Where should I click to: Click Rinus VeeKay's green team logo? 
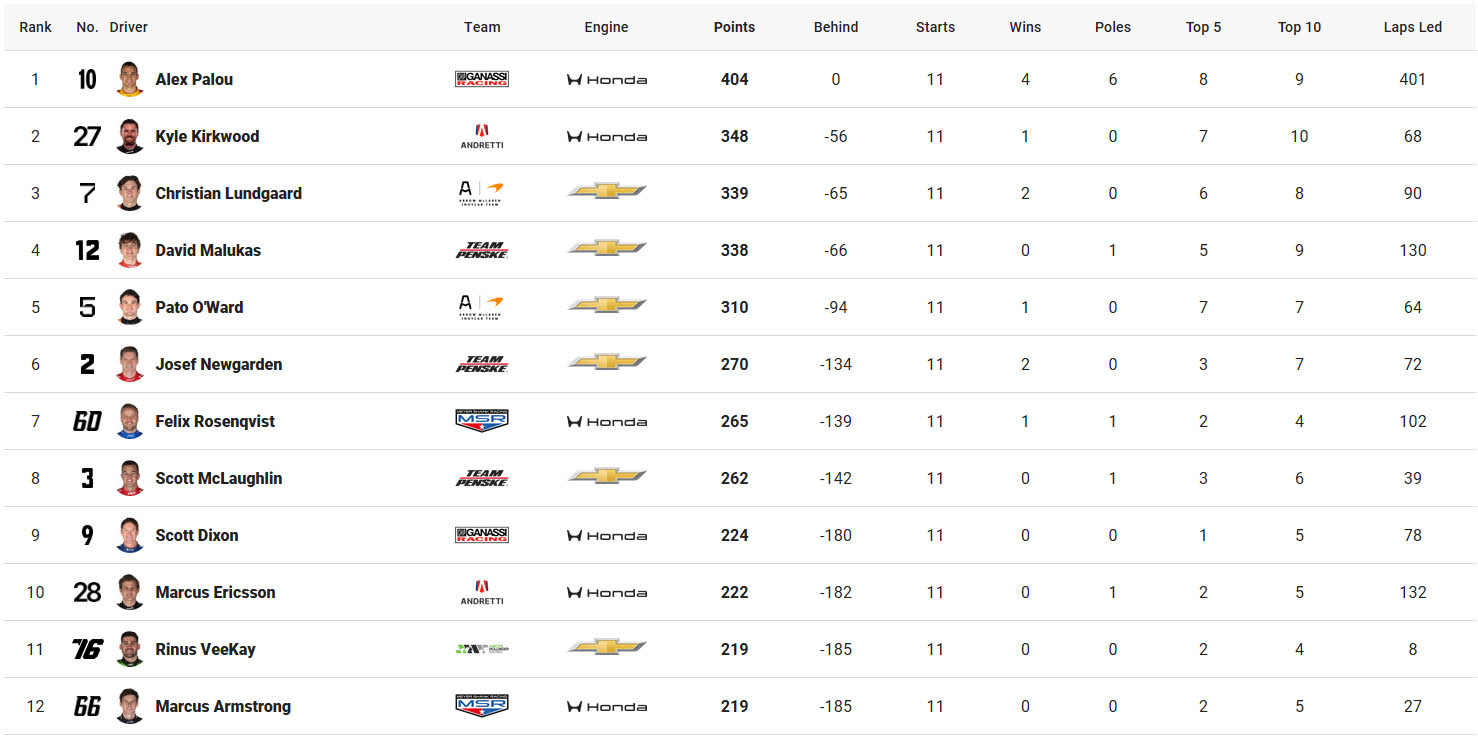point(482,649)
